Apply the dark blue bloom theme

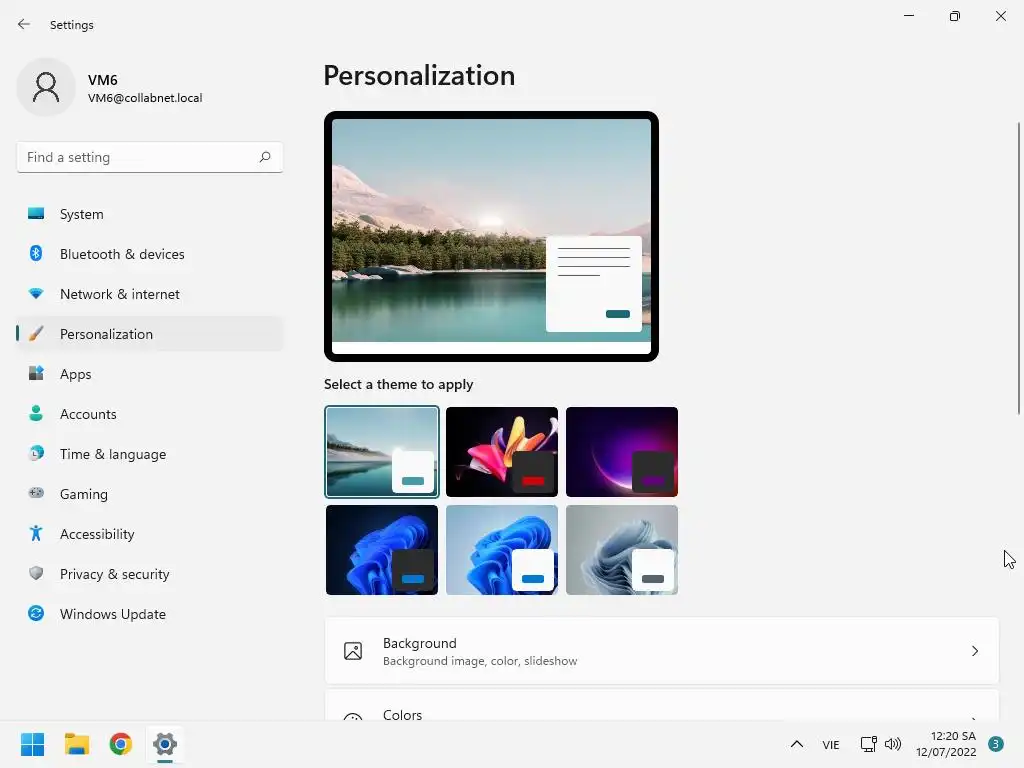click(382, 550)
